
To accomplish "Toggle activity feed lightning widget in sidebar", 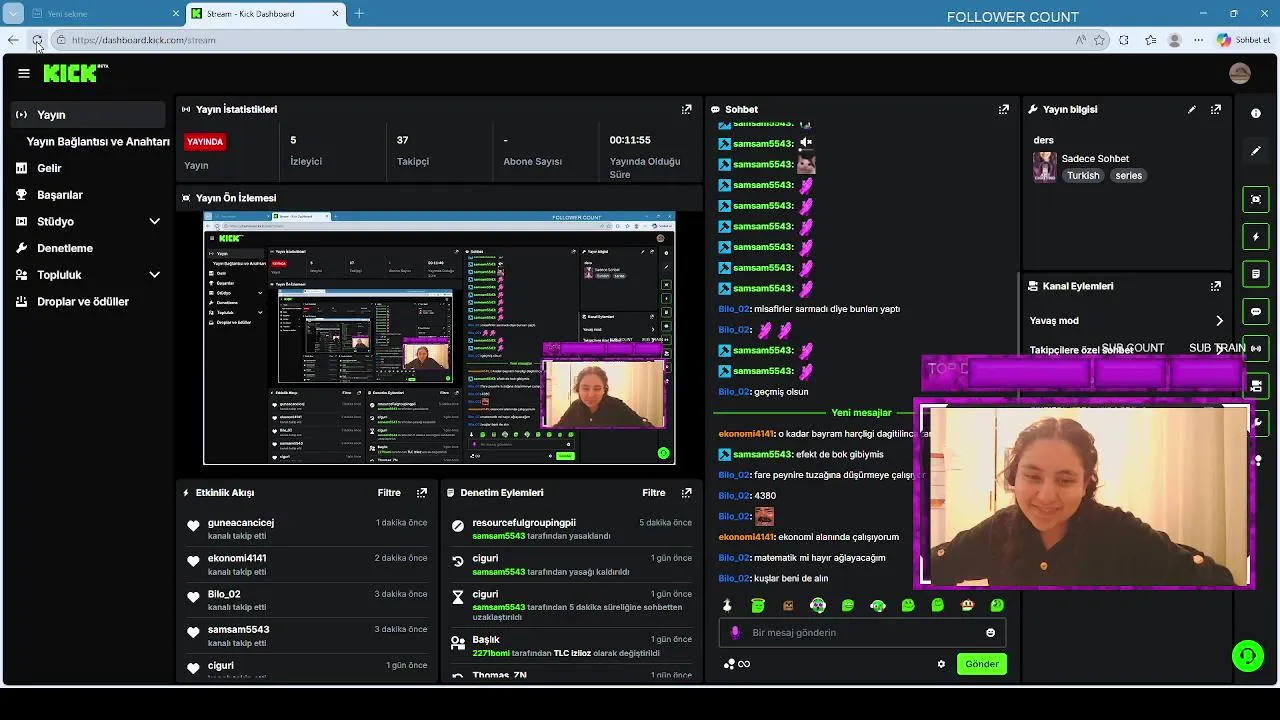I will click(x=1256, y=237).
